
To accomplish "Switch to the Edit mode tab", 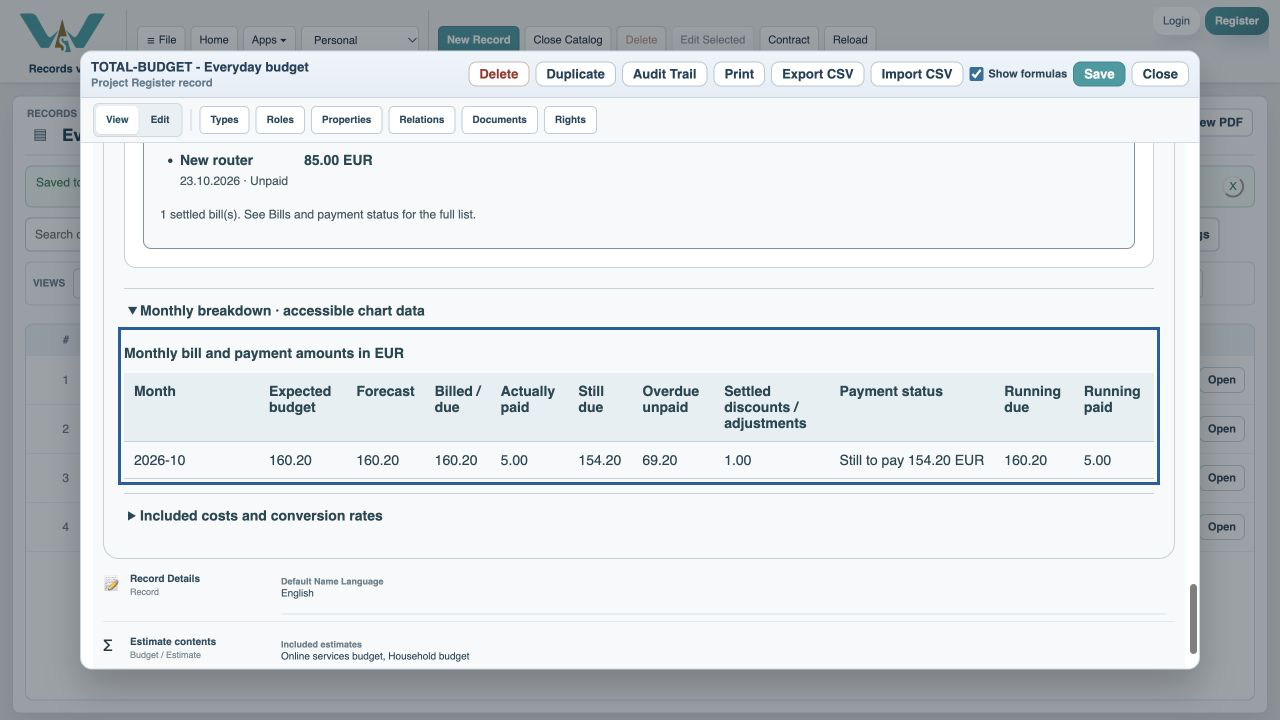I will (160, 120).
